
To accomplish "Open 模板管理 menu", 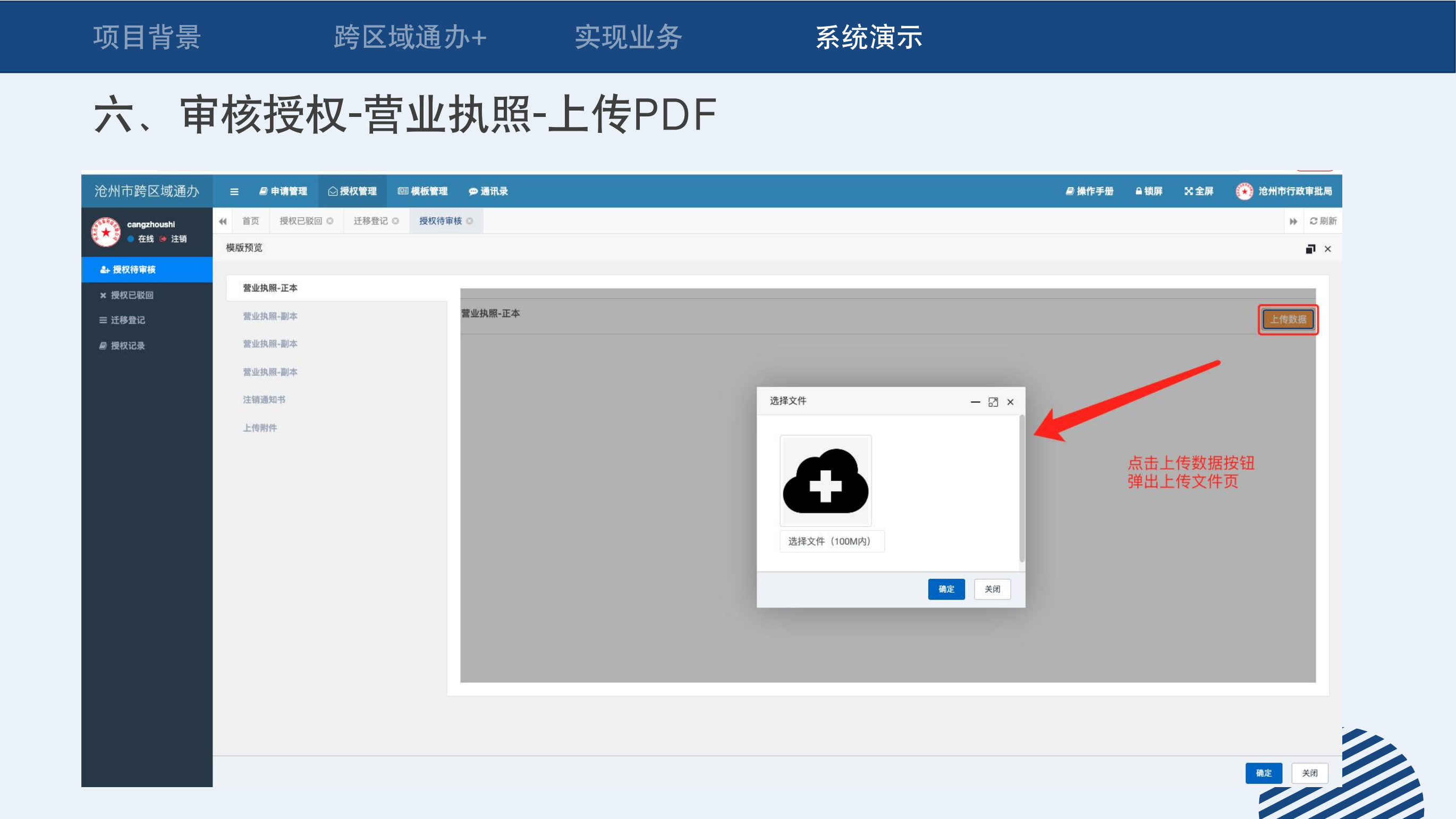I will pos(423,191).
